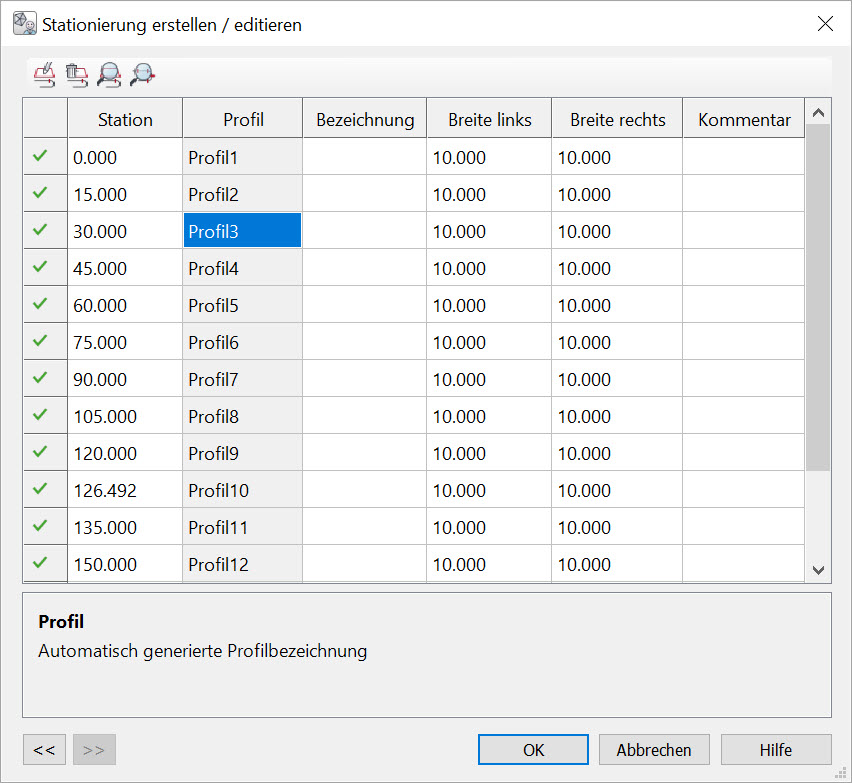
Task: Go back with the << button
Action: [x=44, y=749]
